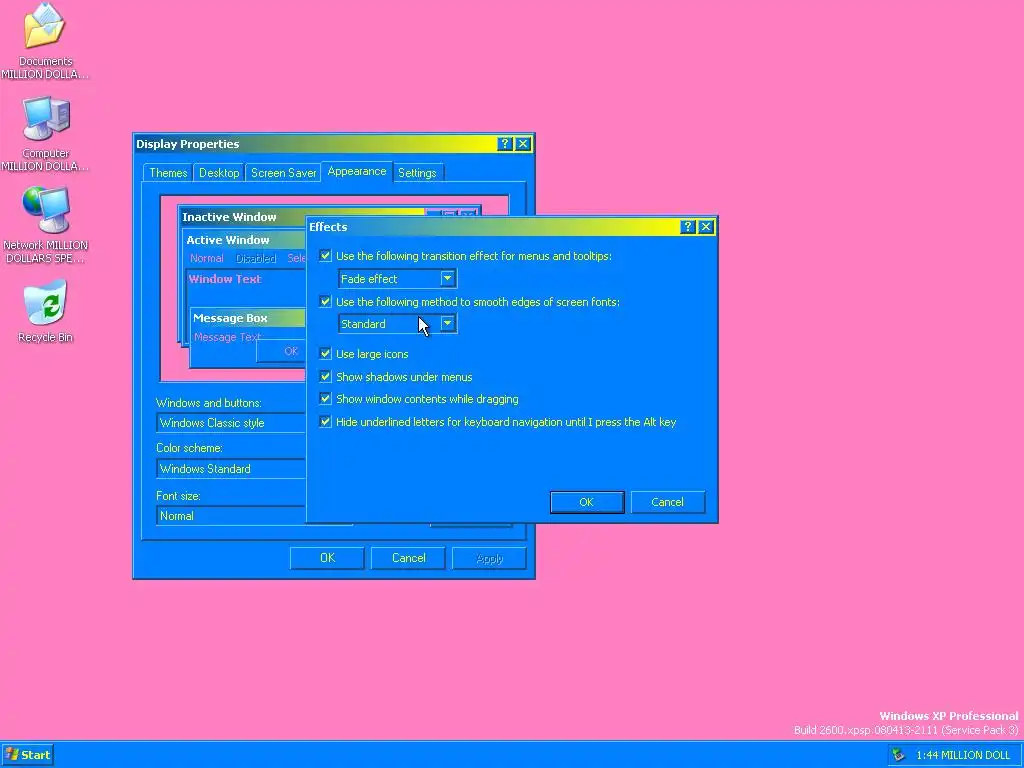This screenshot has height=768, width=1024.
Task: Select the Appearance tab
Action: pyautogui.click(x=357, y=172)
